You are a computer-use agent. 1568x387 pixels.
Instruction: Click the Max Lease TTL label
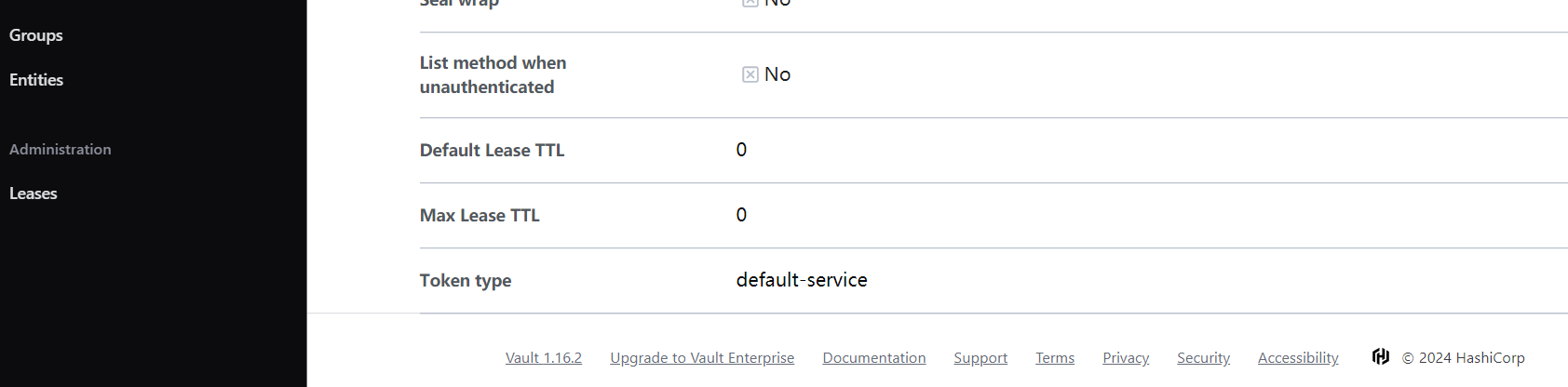pos(480,216)
